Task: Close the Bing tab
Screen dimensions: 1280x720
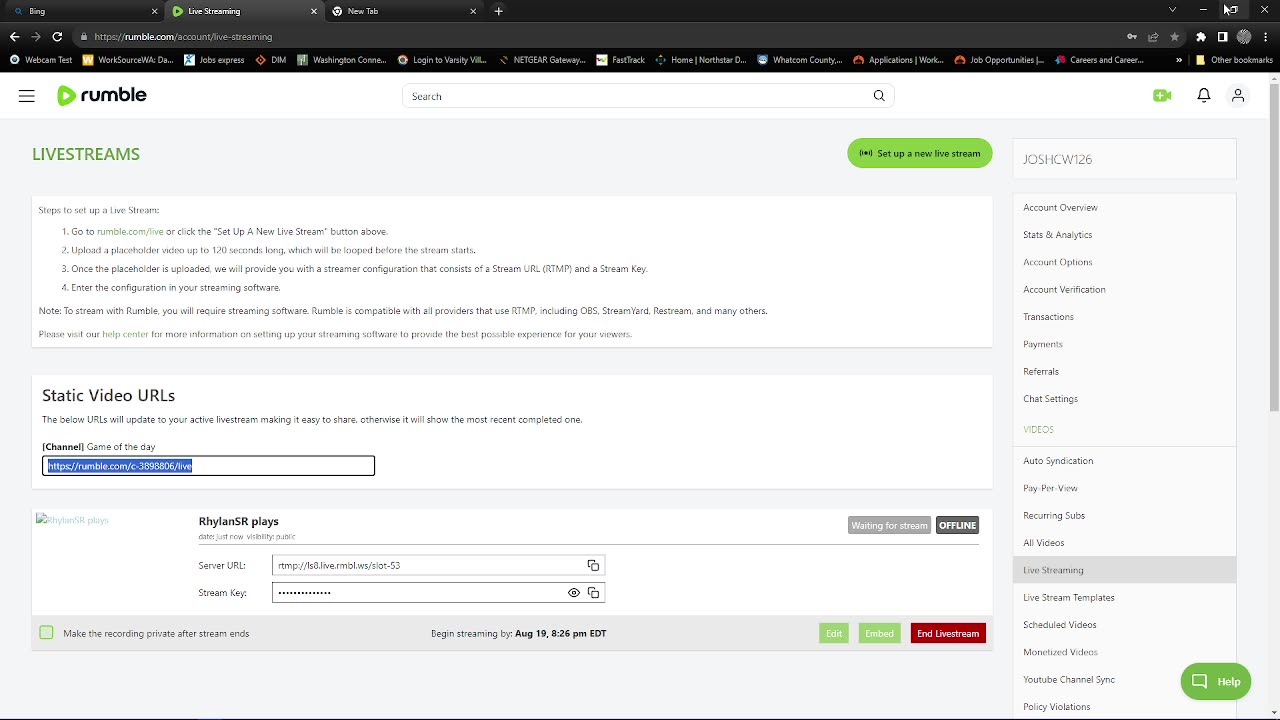Action: (x=154, y=11)
